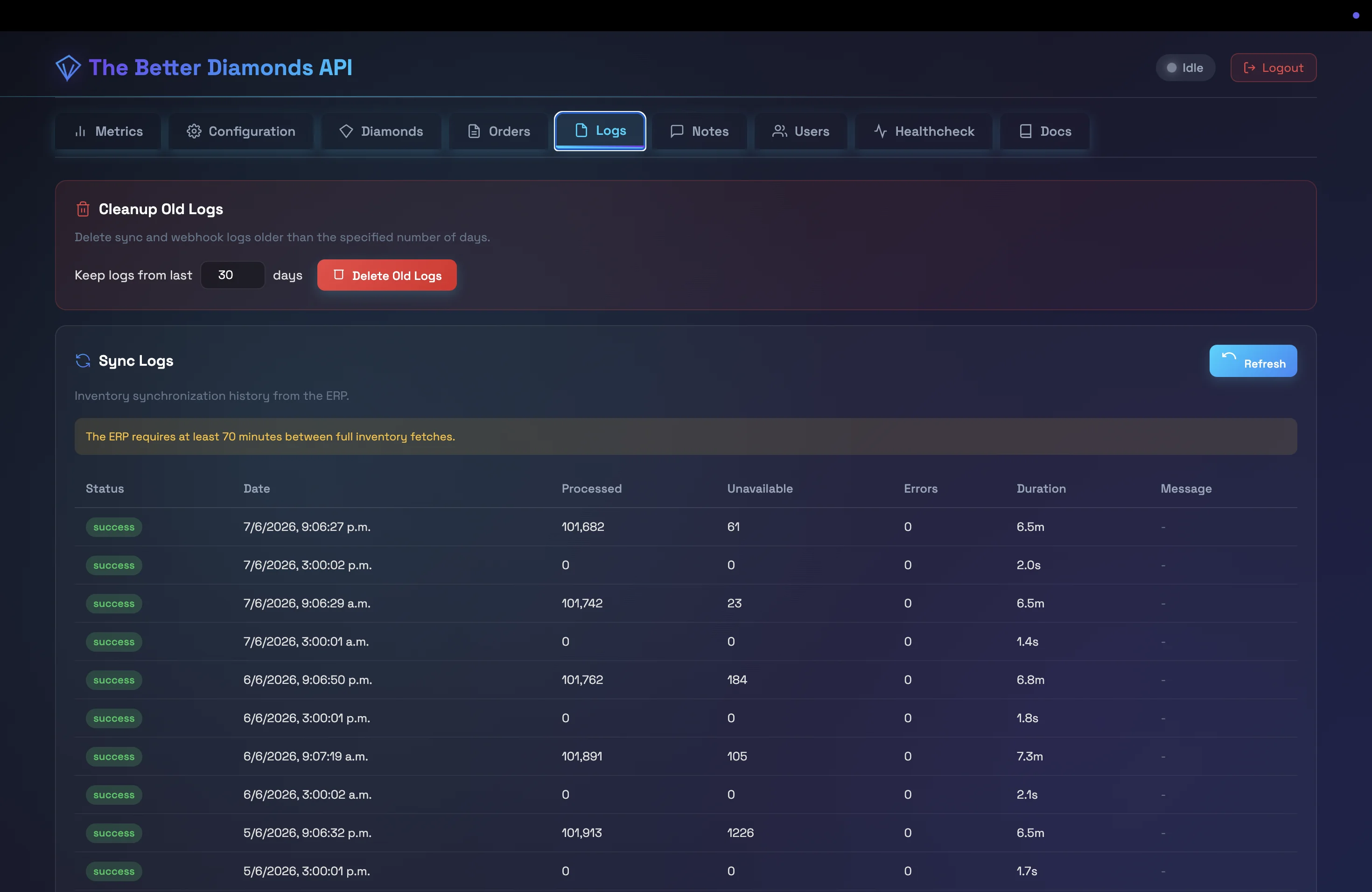Click the Notes speech bubble icon
The height and width of the screenshot is (892, 1372).
677,132
